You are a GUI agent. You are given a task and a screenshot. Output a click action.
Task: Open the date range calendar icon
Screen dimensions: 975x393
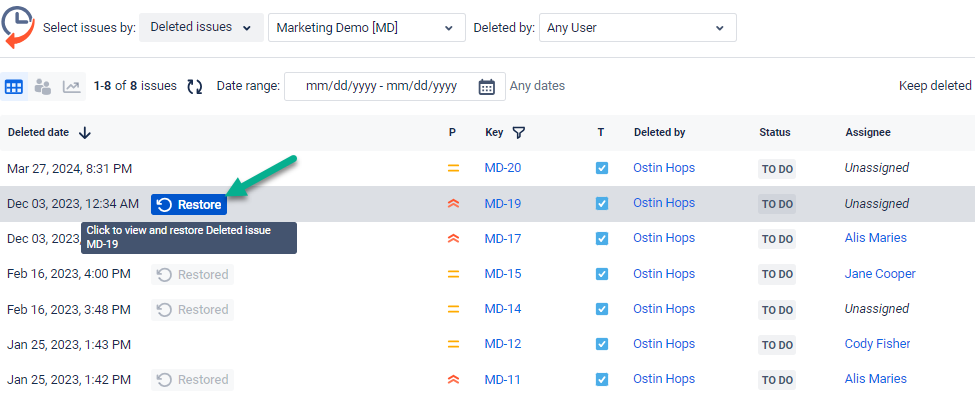[486, 86]
